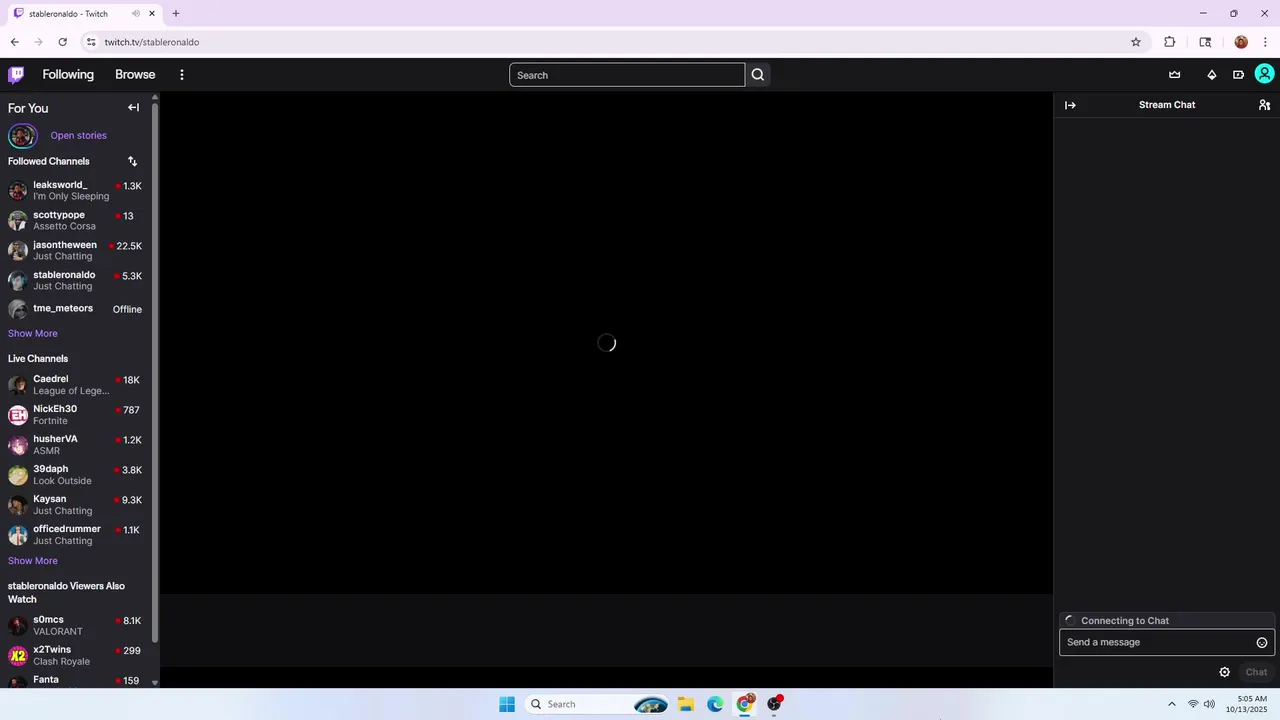This screenshot has width=1280, height=720.
Task: Open the emote picker smiley
Action: click(1262, 643)
